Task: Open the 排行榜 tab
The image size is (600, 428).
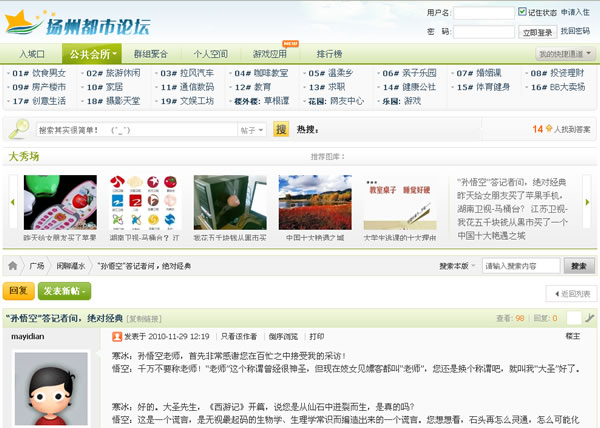Action: [329, 54]
